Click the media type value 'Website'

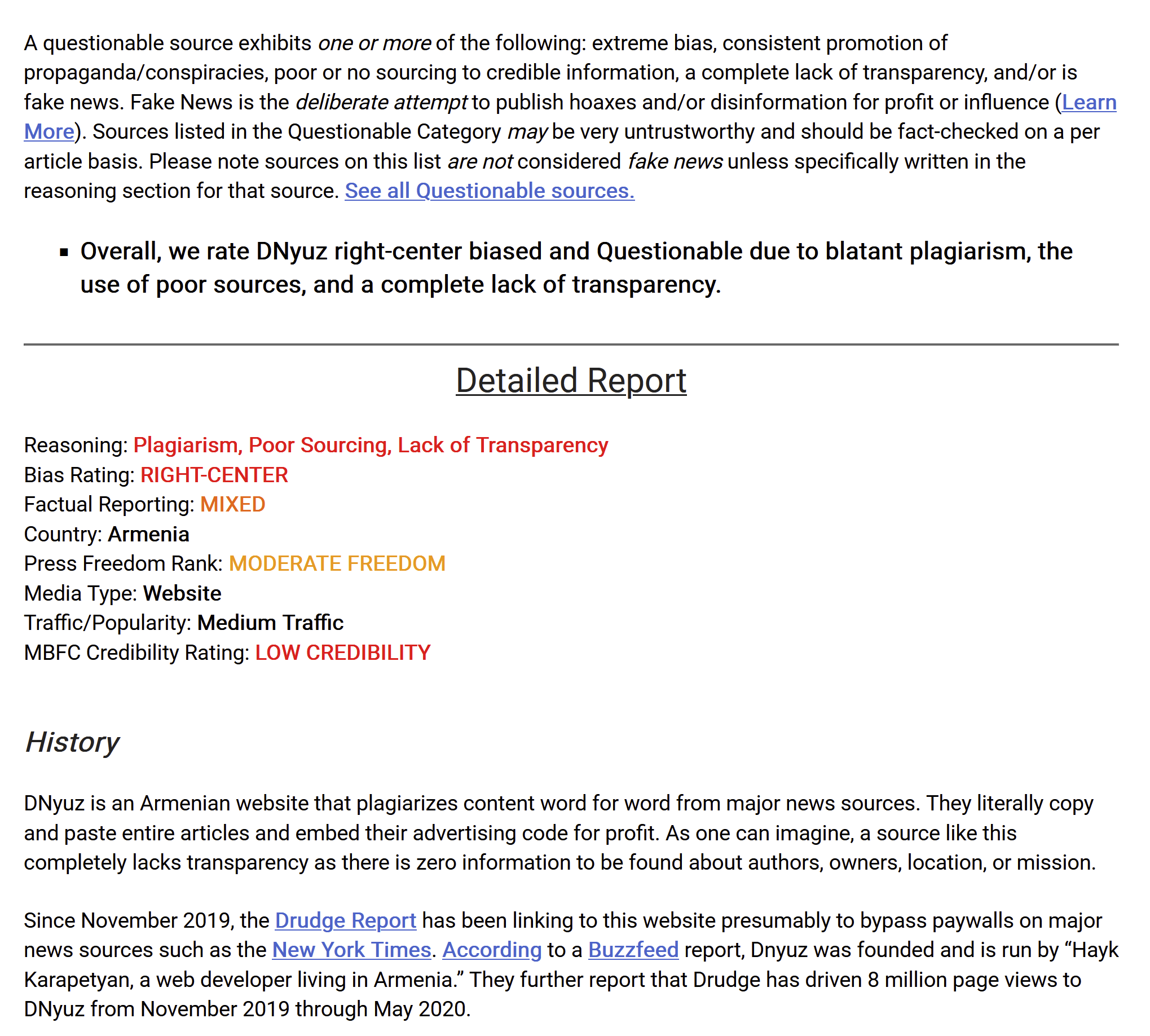pyautogui.click(x=182, y=593)
